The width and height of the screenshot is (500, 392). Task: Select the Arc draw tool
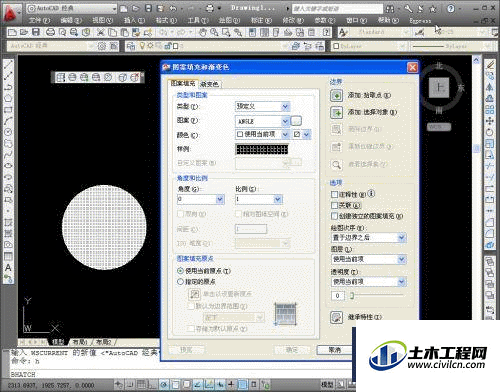(x=8, y=121)
